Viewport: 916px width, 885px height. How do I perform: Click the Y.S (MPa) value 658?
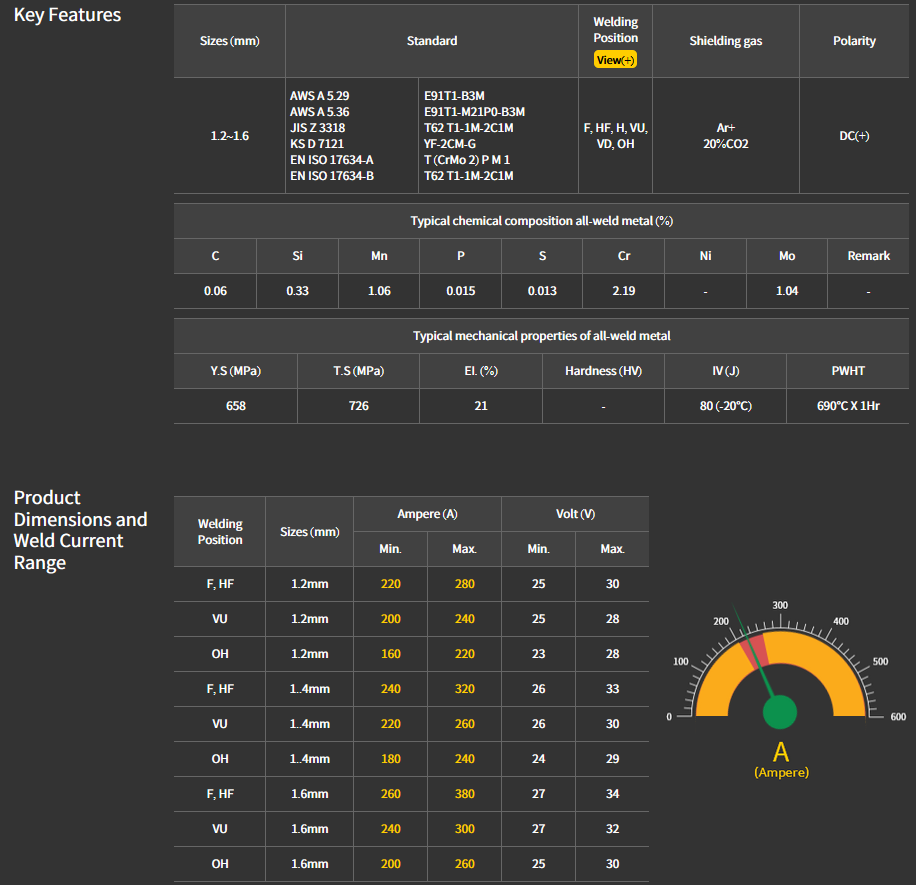tap(235, 406)
